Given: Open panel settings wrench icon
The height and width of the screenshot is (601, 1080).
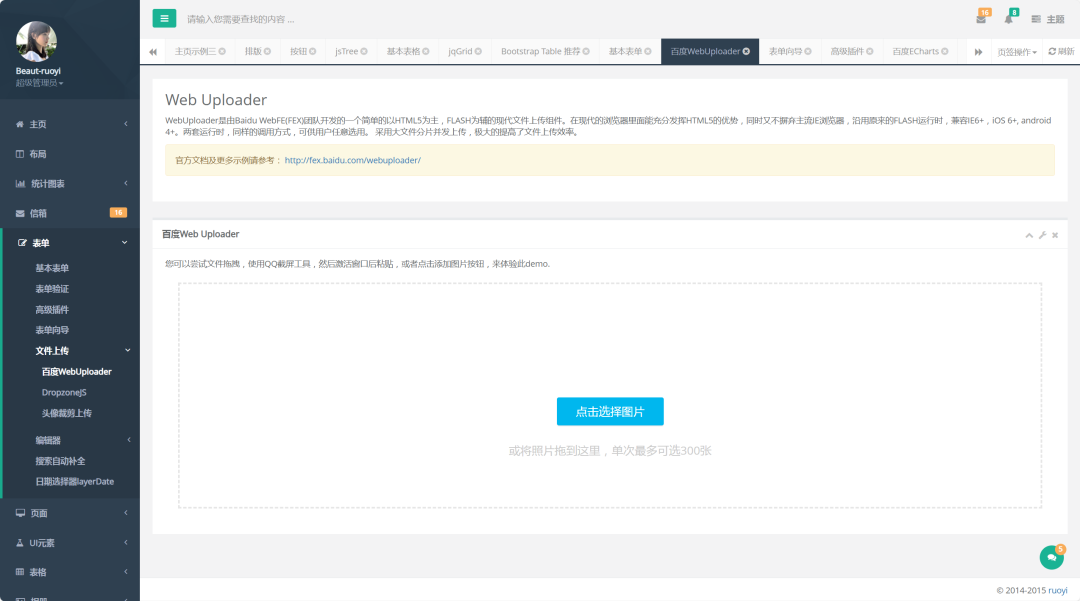Looking at the screenshot, I should click(x=1043, y=235).
